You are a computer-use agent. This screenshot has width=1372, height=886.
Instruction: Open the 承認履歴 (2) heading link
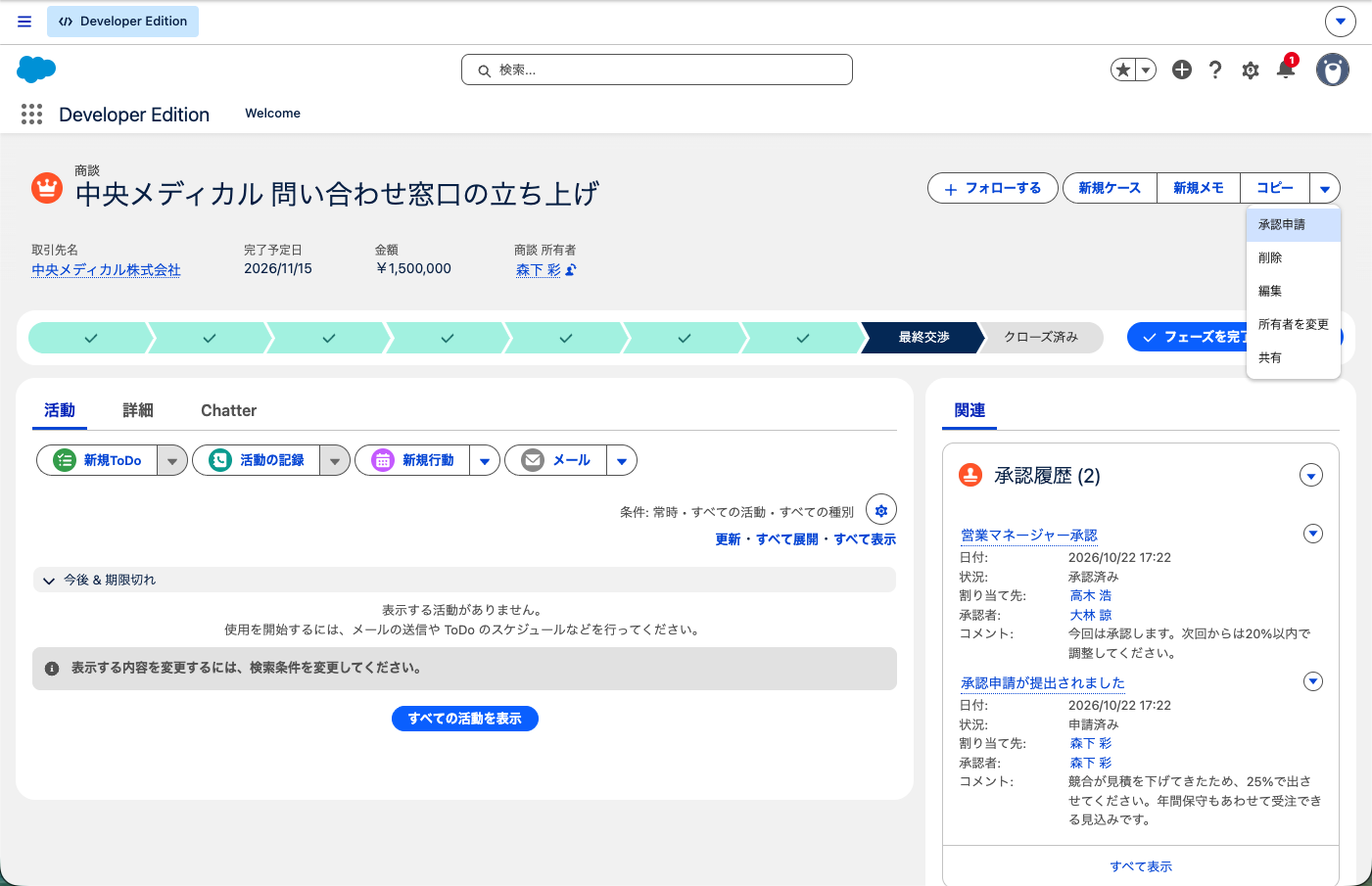point(1047,476)
